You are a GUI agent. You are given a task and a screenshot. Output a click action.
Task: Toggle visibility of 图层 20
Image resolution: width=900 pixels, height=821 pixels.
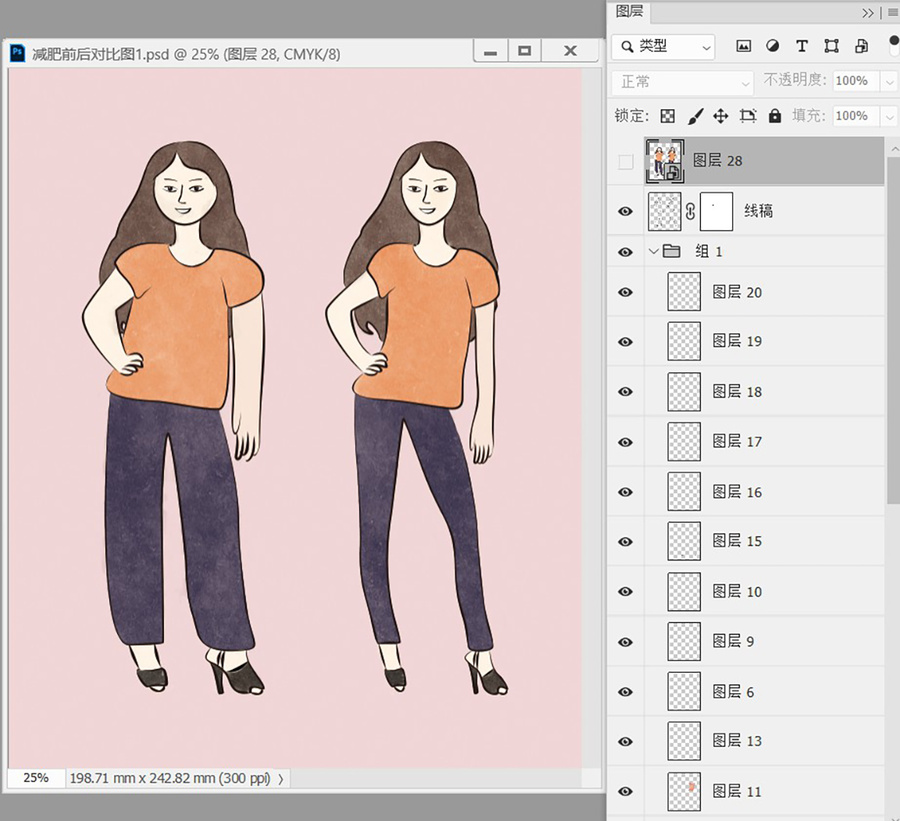pyautogui.click(x=626, y=292)
